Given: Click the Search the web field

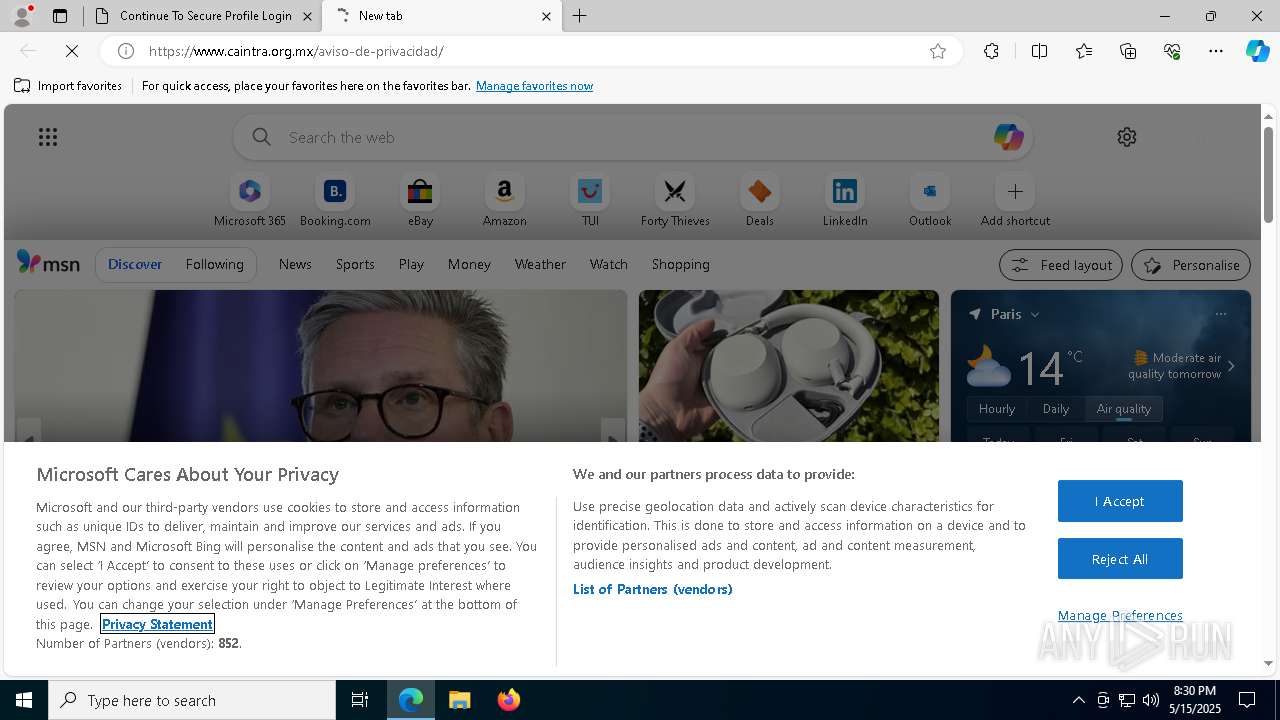Looking at the screenshot, I should click(x=633, y=137).
